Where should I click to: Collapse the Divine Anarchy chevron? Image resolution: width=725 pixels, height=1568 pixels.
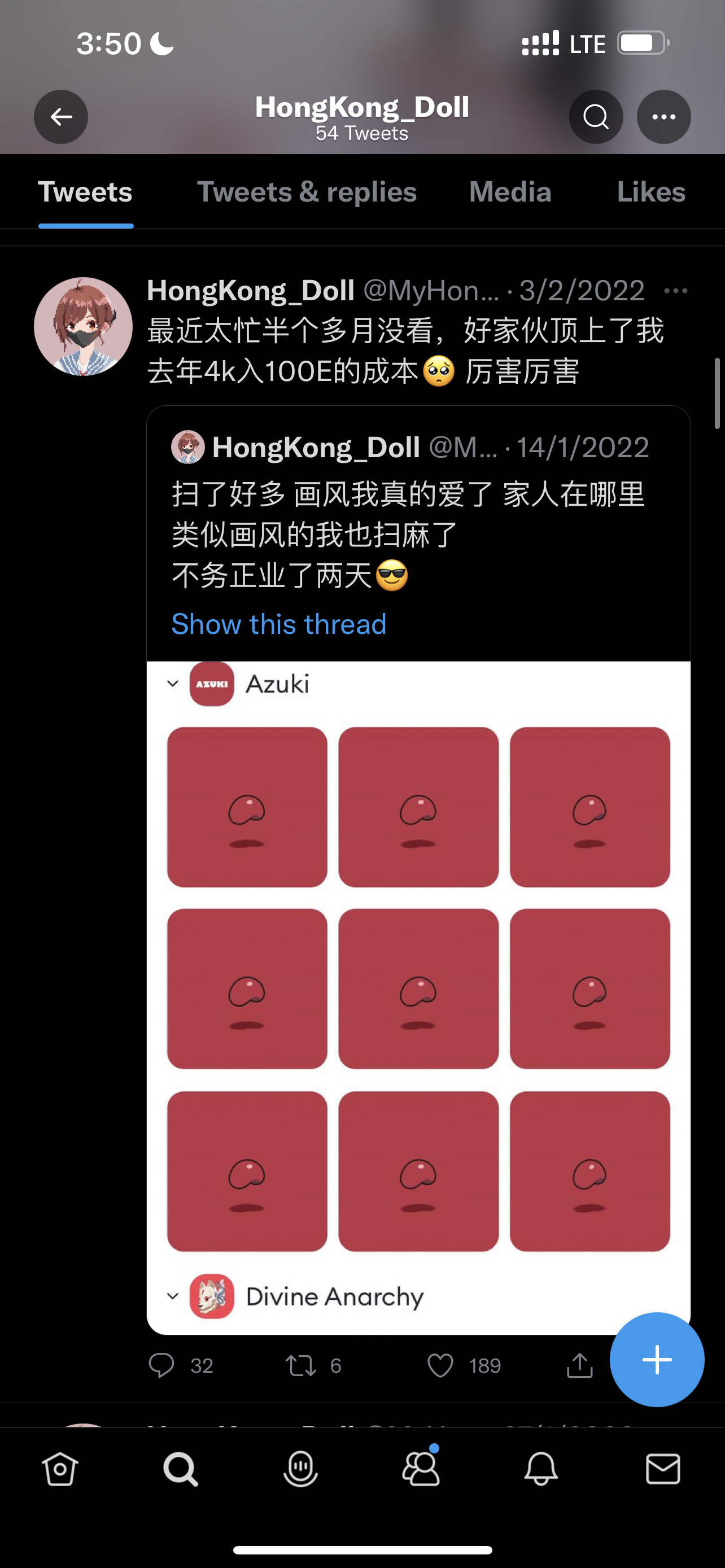coord(173,1297)
